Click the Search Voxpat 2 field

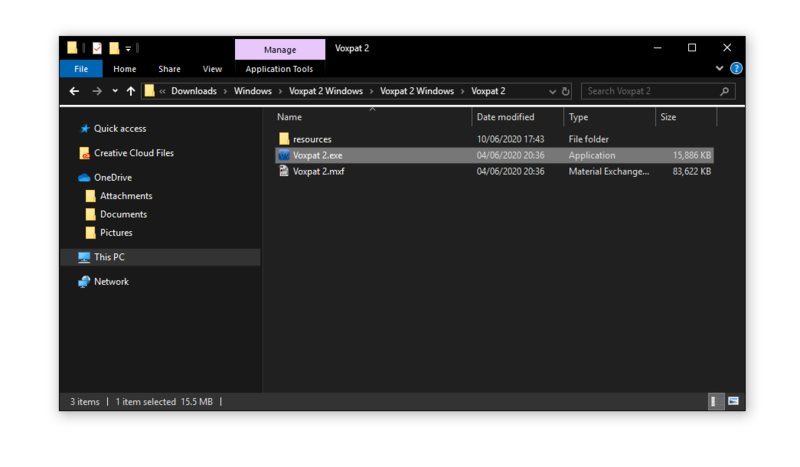650,91
